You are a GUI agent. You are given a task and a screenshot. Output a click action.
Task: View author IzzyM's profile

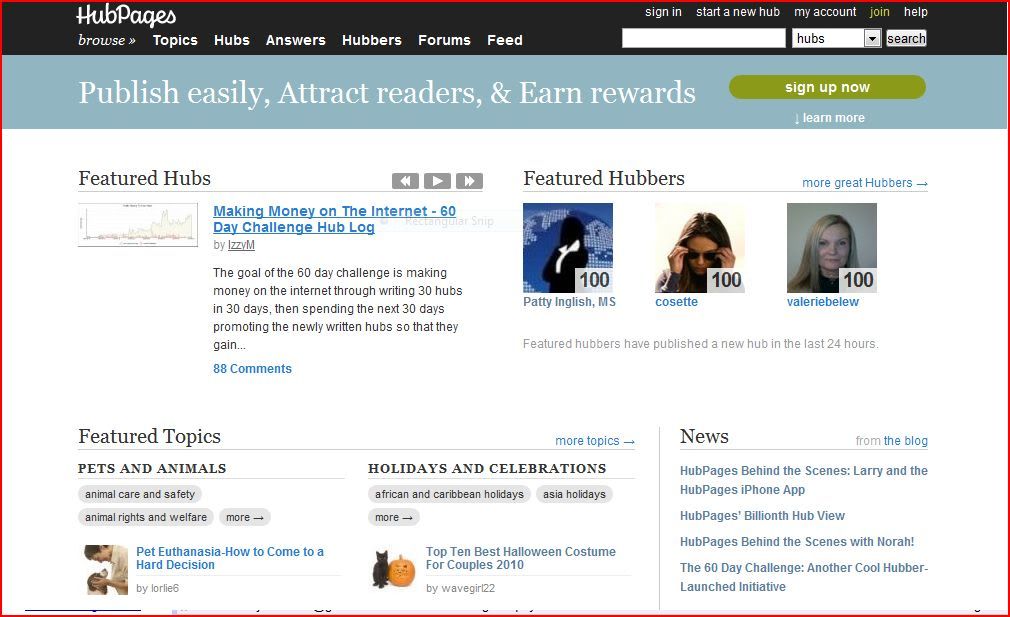tap(242, 245)
